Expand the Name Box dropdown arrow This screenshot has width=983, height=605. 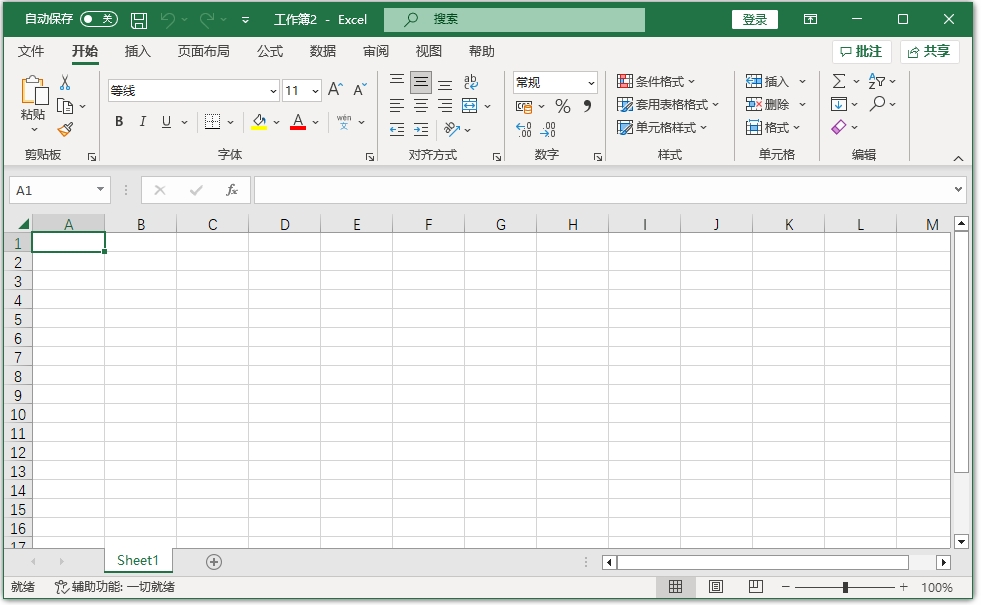click(x=100, y=189)
